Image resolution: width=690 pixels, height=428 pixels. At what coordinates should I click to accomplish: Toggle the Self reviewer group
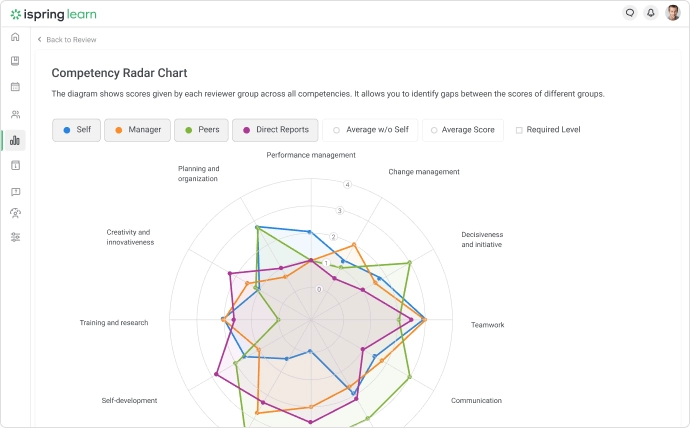[x=77, y=130]
